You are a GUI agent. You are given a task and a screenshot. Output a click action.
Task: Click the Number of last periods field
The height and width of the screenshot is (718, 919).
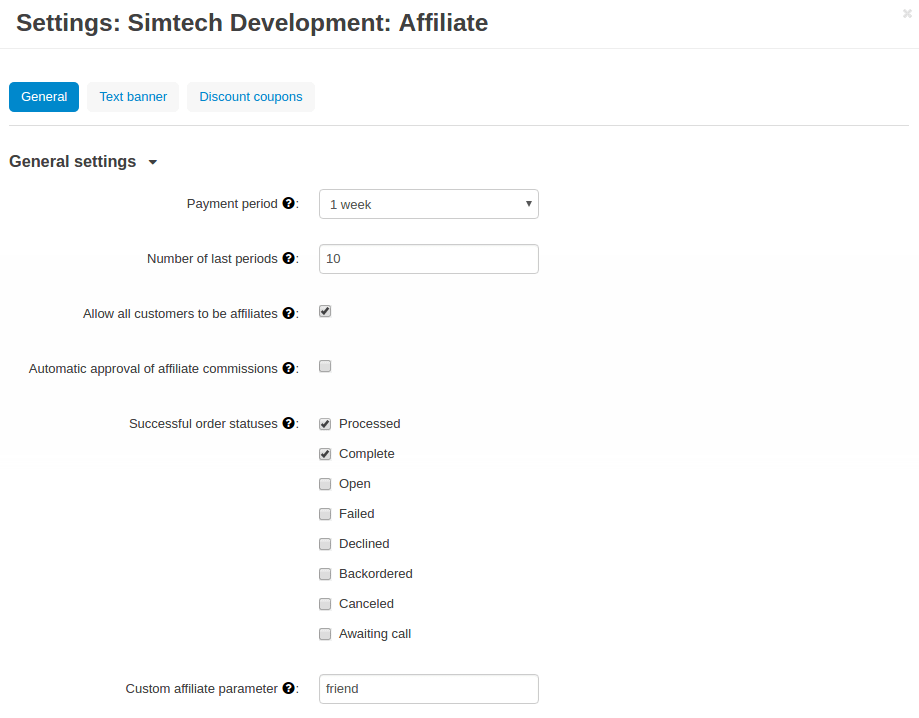[x=428, y=259]
